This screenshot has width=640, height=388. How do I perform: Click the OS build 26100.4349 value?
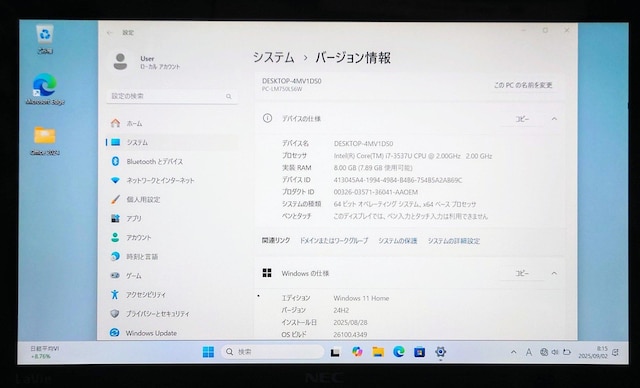(x=350, y=335)
